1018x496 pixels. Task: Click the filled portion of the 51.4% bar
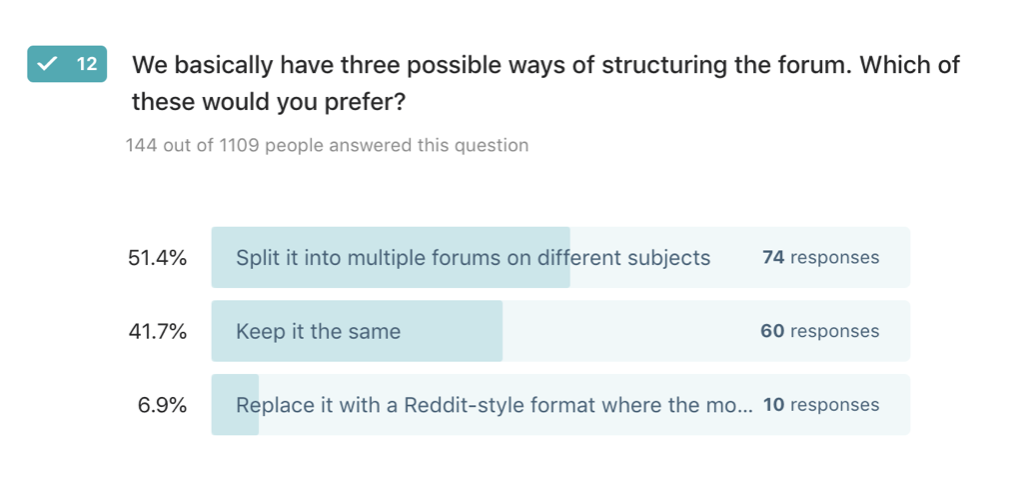pos(391,257)
